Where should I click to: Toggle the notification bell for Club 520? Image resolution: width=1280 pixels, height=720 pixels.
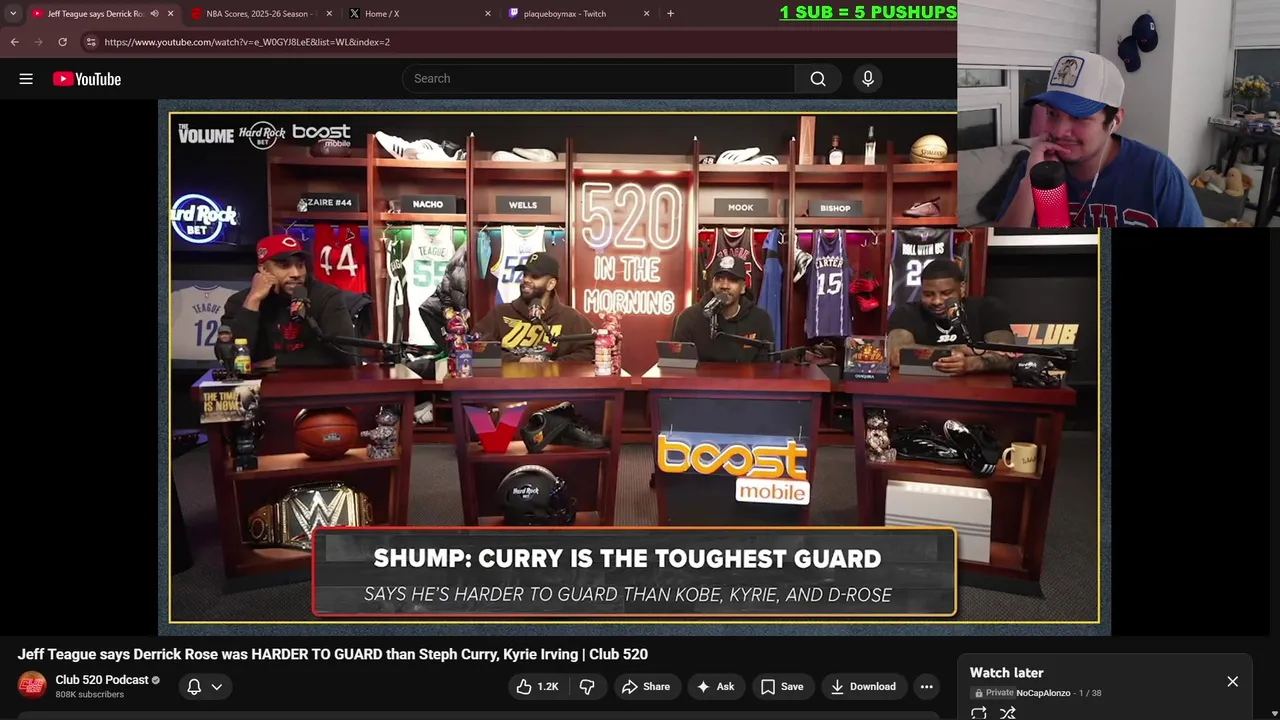pyautogui.click(x=194, y=686)
